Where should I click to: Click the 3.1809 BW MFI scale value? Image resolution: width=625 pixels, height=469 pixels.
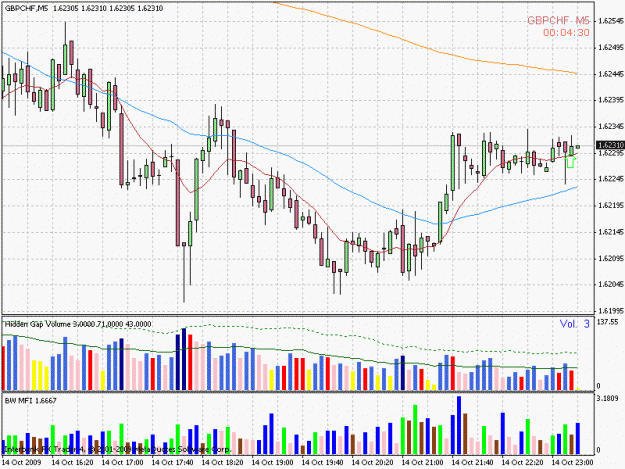[x=607, y=398]
